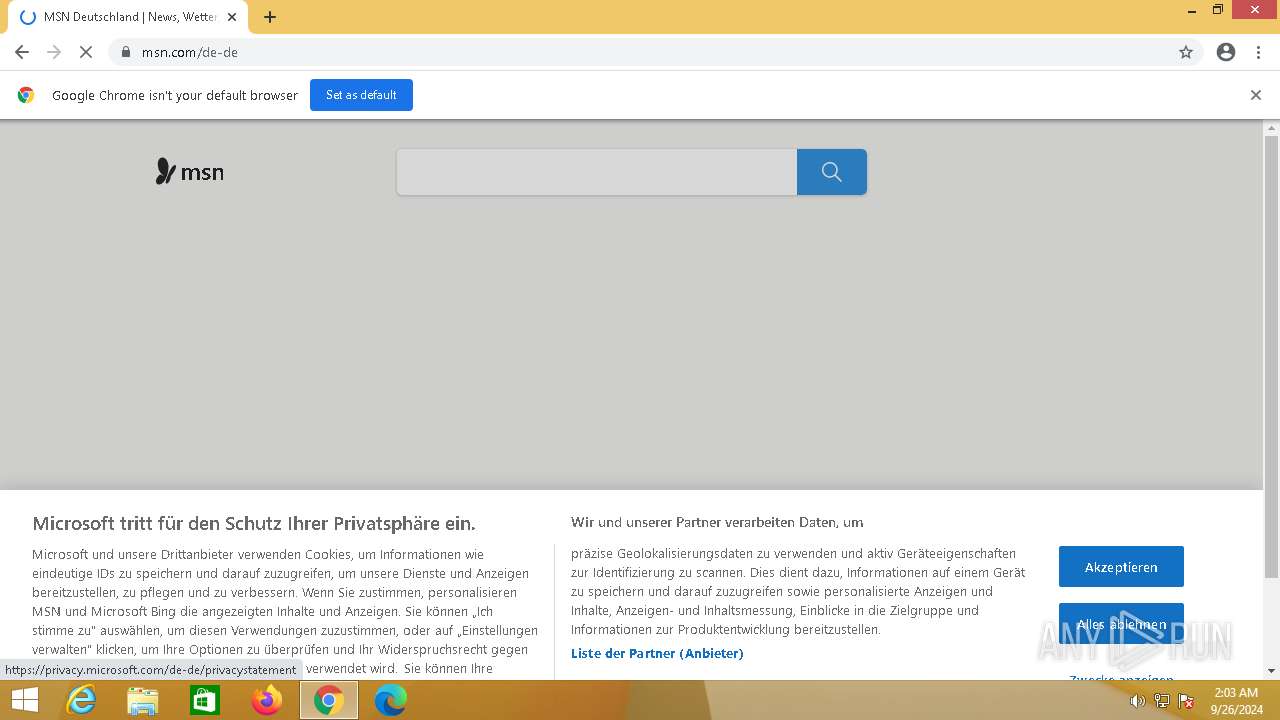Screen dimensions: 1280x720
Task: Click the Set as default button
Action: click(361, 95)
